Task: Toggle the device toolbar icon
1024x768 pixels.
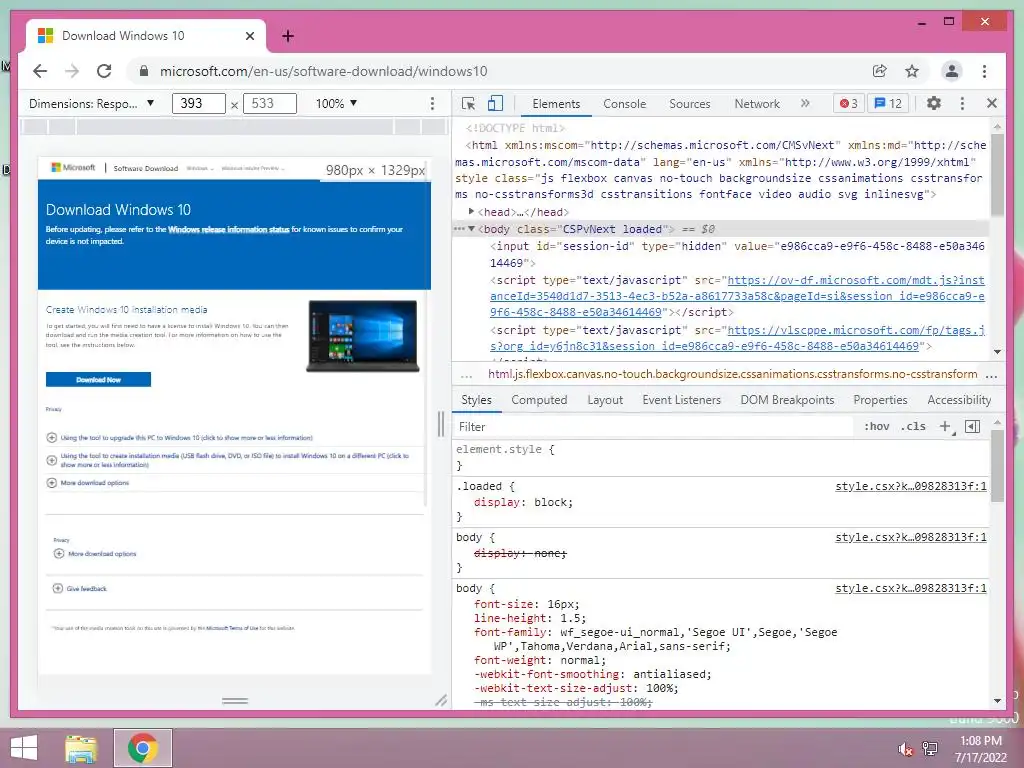Action: click(495, 103)
